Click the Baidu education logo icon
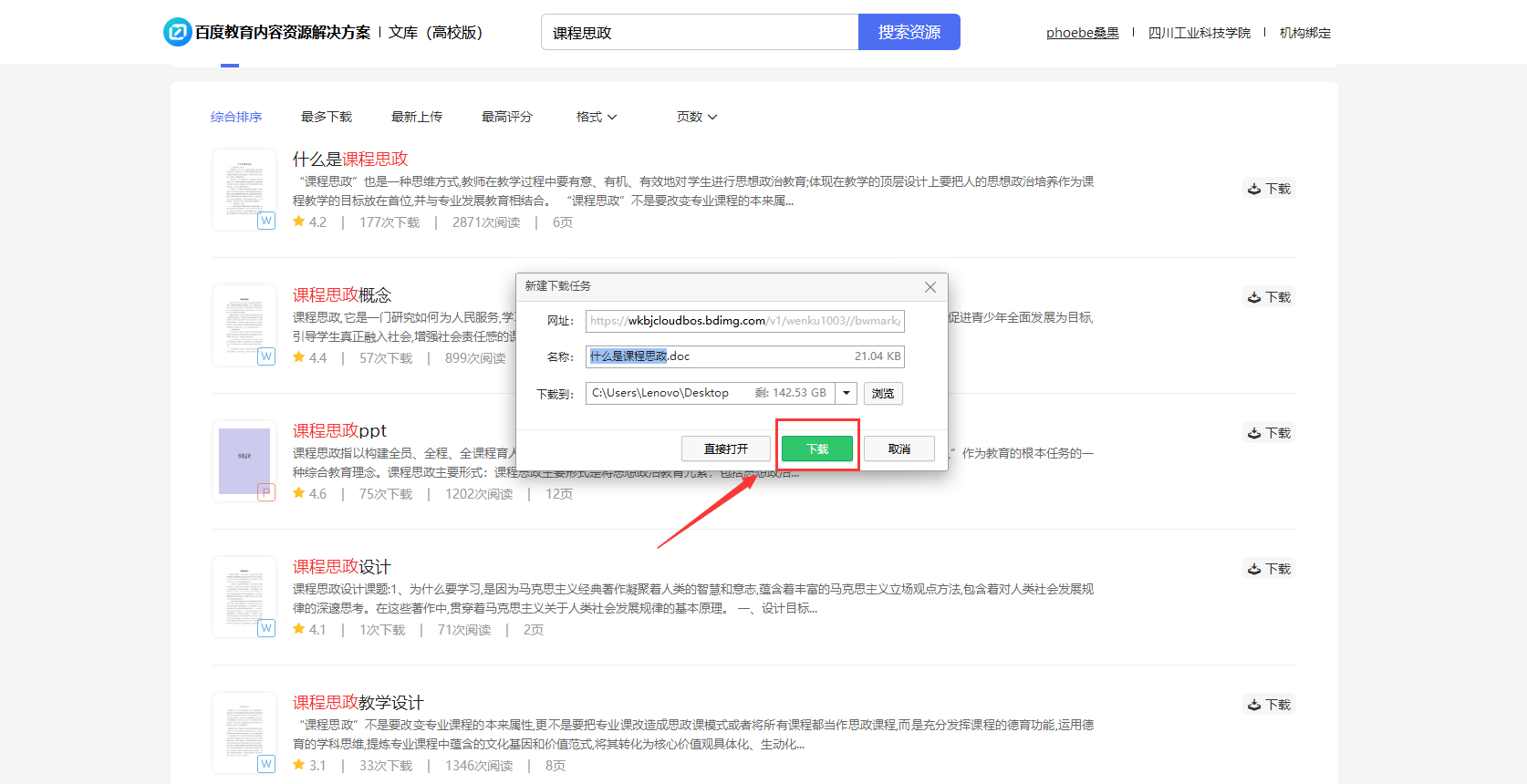Viewport: 1527px width, 784px height. tap(178, 32)
